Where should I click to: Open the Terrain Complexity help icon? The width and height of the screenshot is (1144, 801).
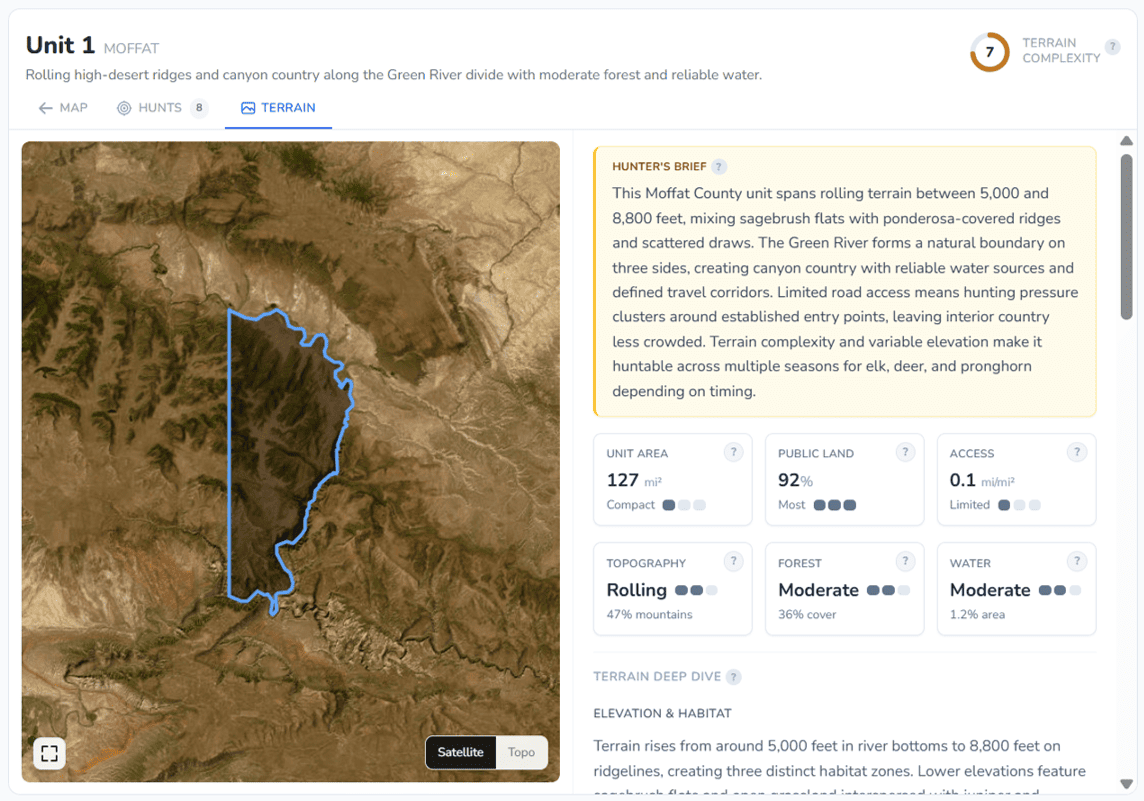[1112, 47]
